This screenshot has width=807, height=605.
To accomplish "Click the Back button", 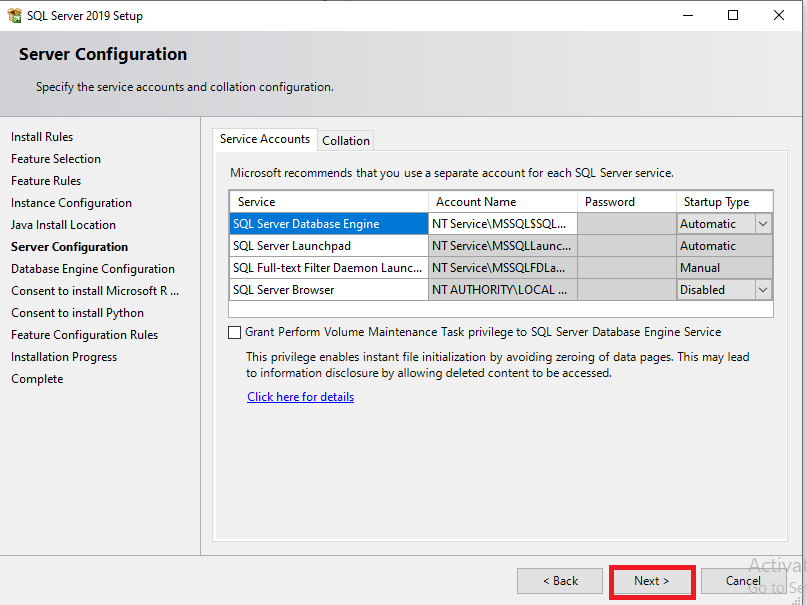I will pyautogui.click(x=560, y=581).
